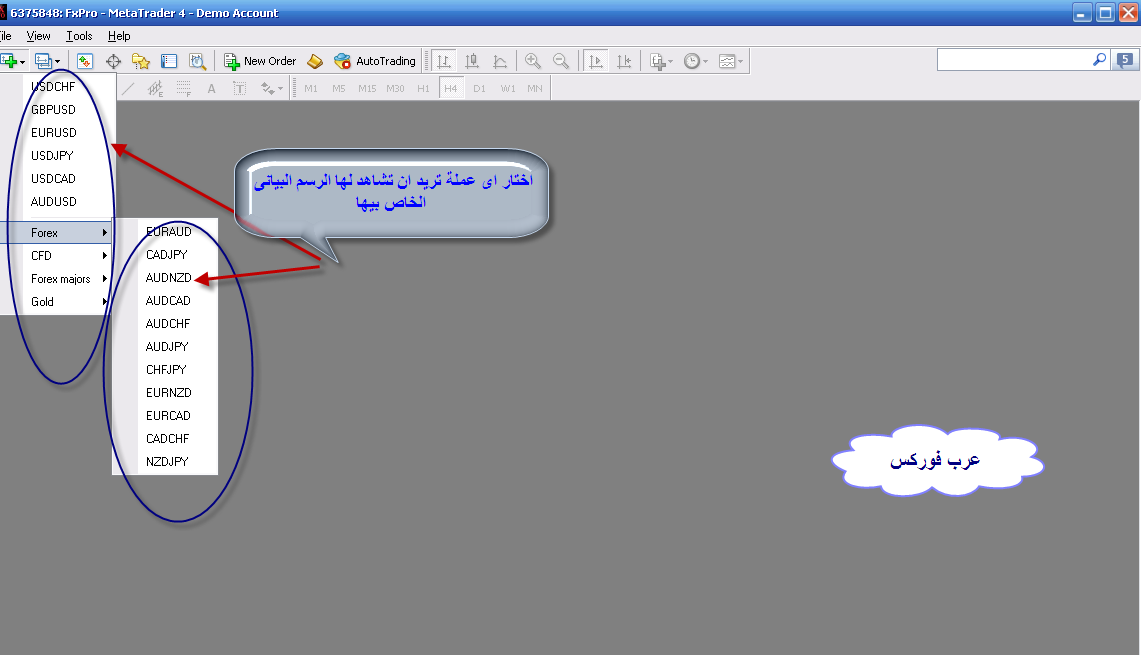Toggle the Terminal panel icon

click(169, 61)
